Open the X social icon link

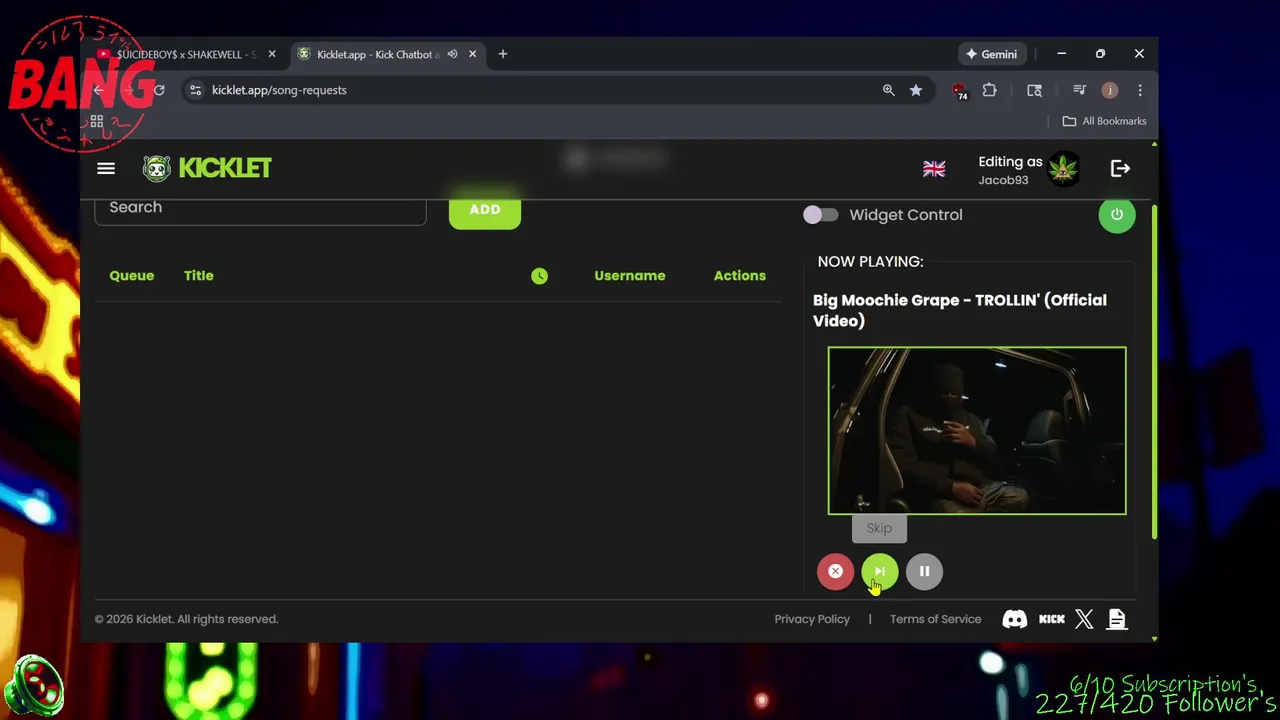tap(1084, 619)
